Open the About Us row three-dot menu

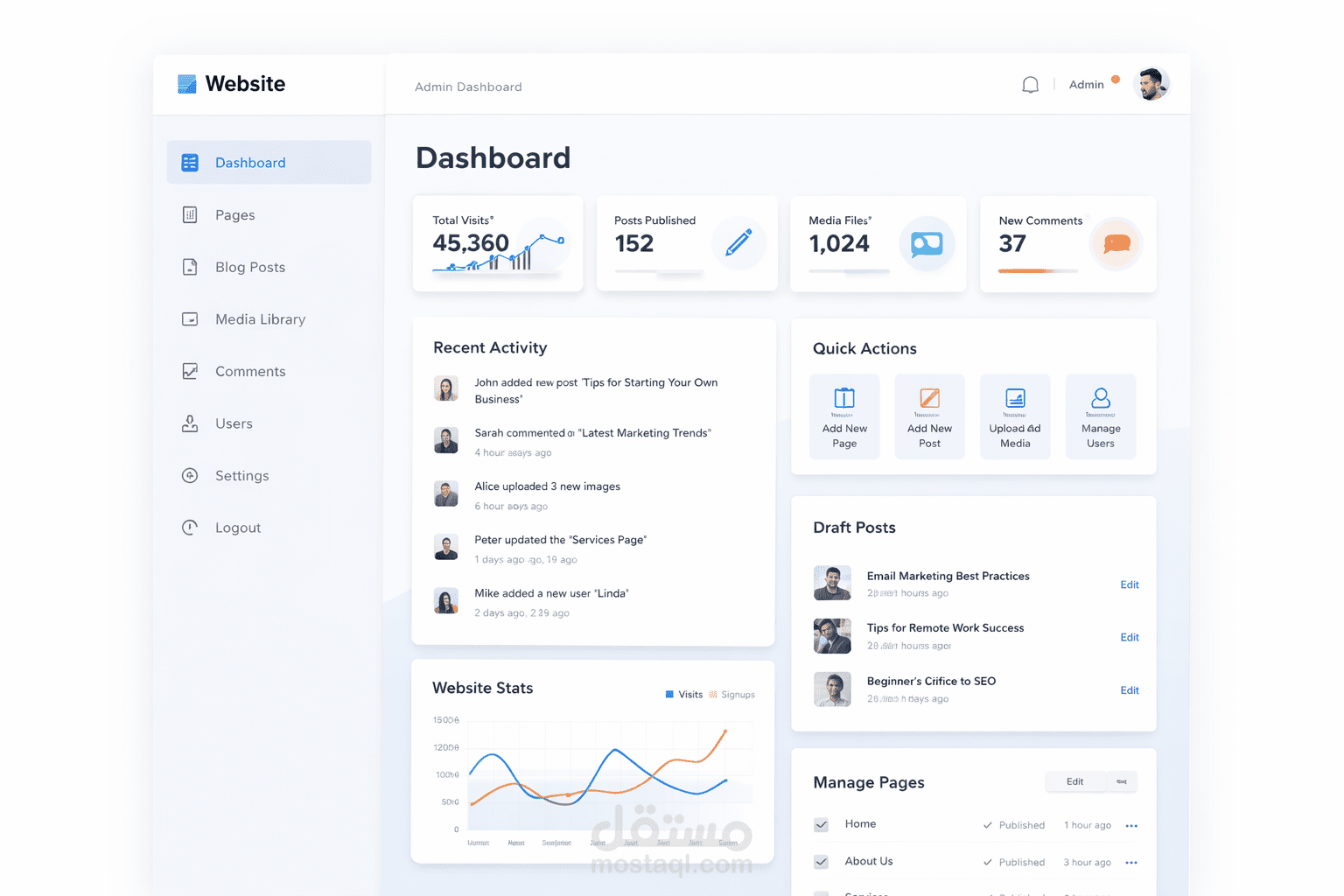(1131, 863)
